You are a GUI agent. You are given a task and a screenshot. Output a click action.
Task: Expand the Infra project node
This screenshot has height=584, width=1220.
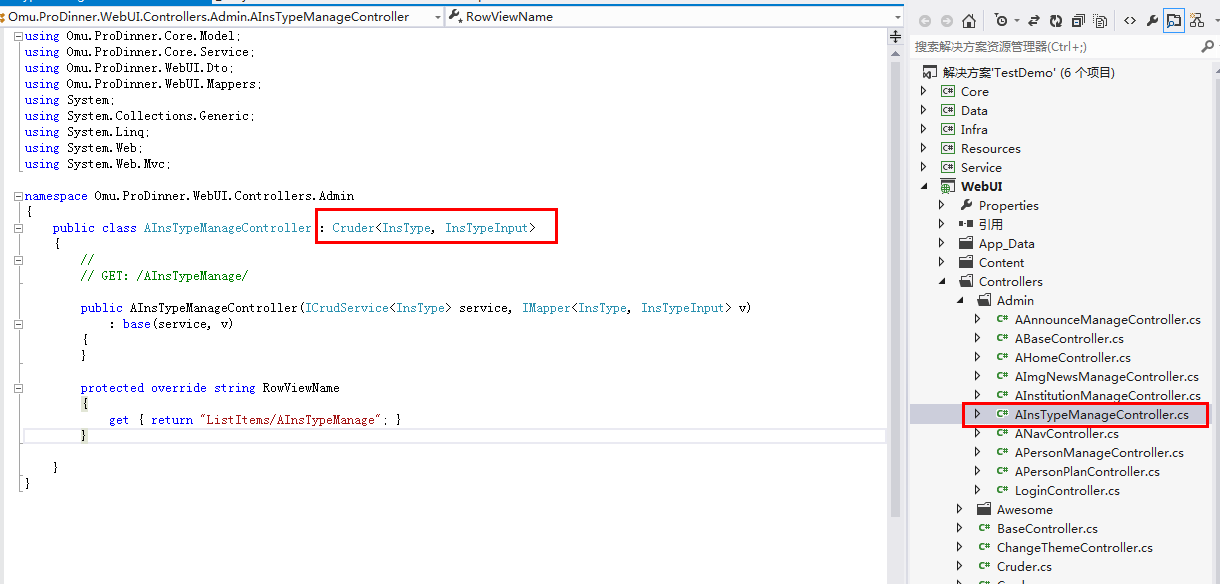click(924, 129)
